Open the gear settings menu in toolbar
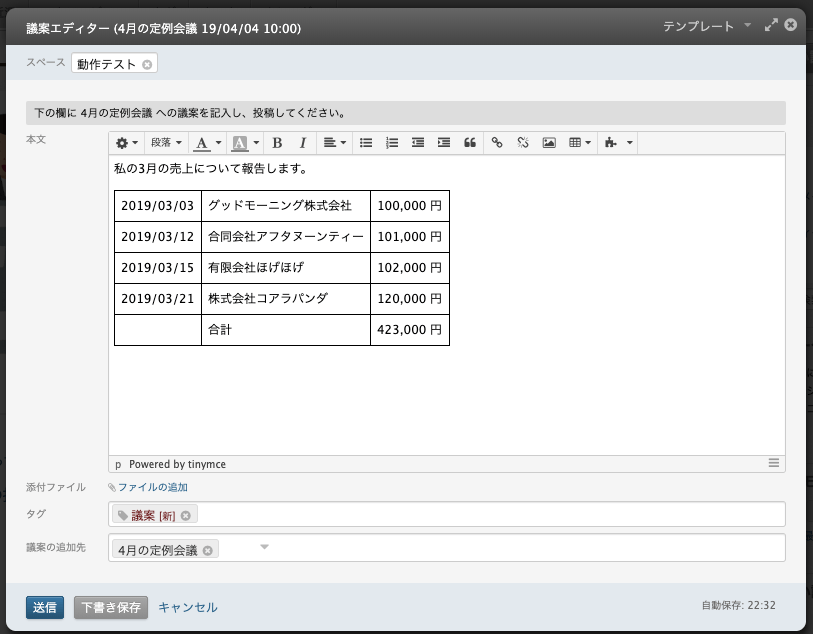This screenshot has width=813, height=634. 127,143
